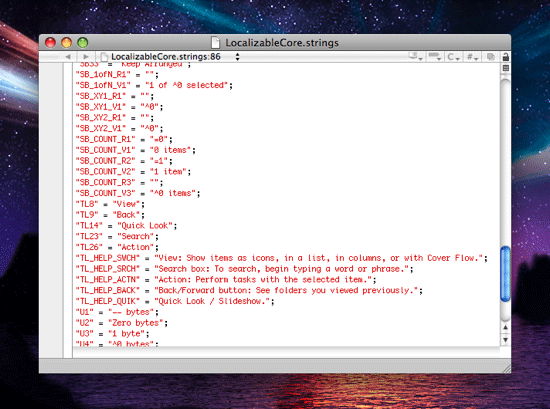Click the window resize grip corner
The height and width of the screenshot is (409, 550).
pyautogui.click(x=507, y=369)
